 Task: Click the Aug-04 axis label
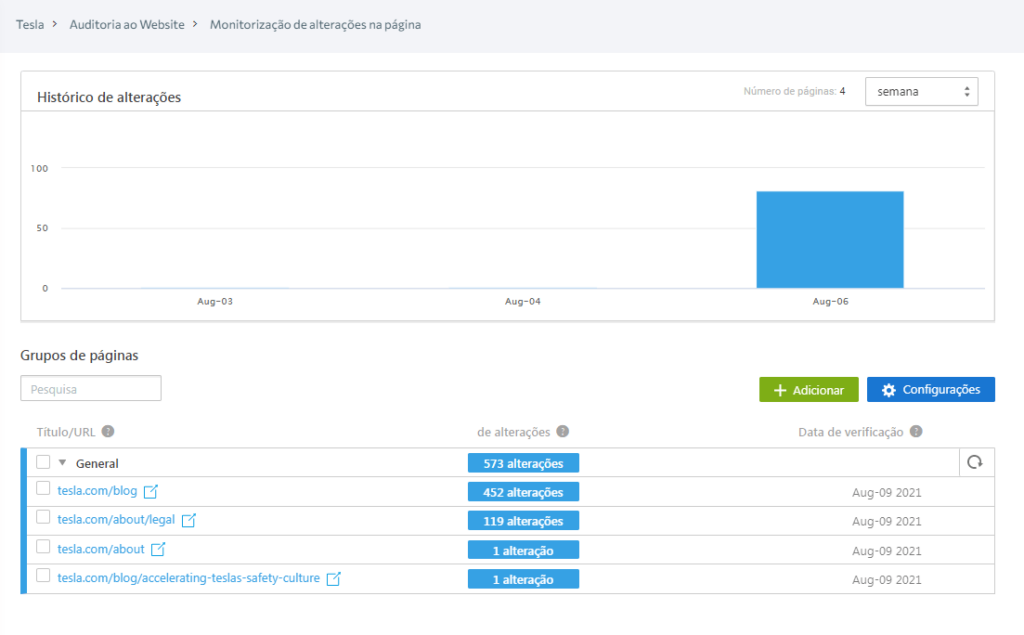522,301
